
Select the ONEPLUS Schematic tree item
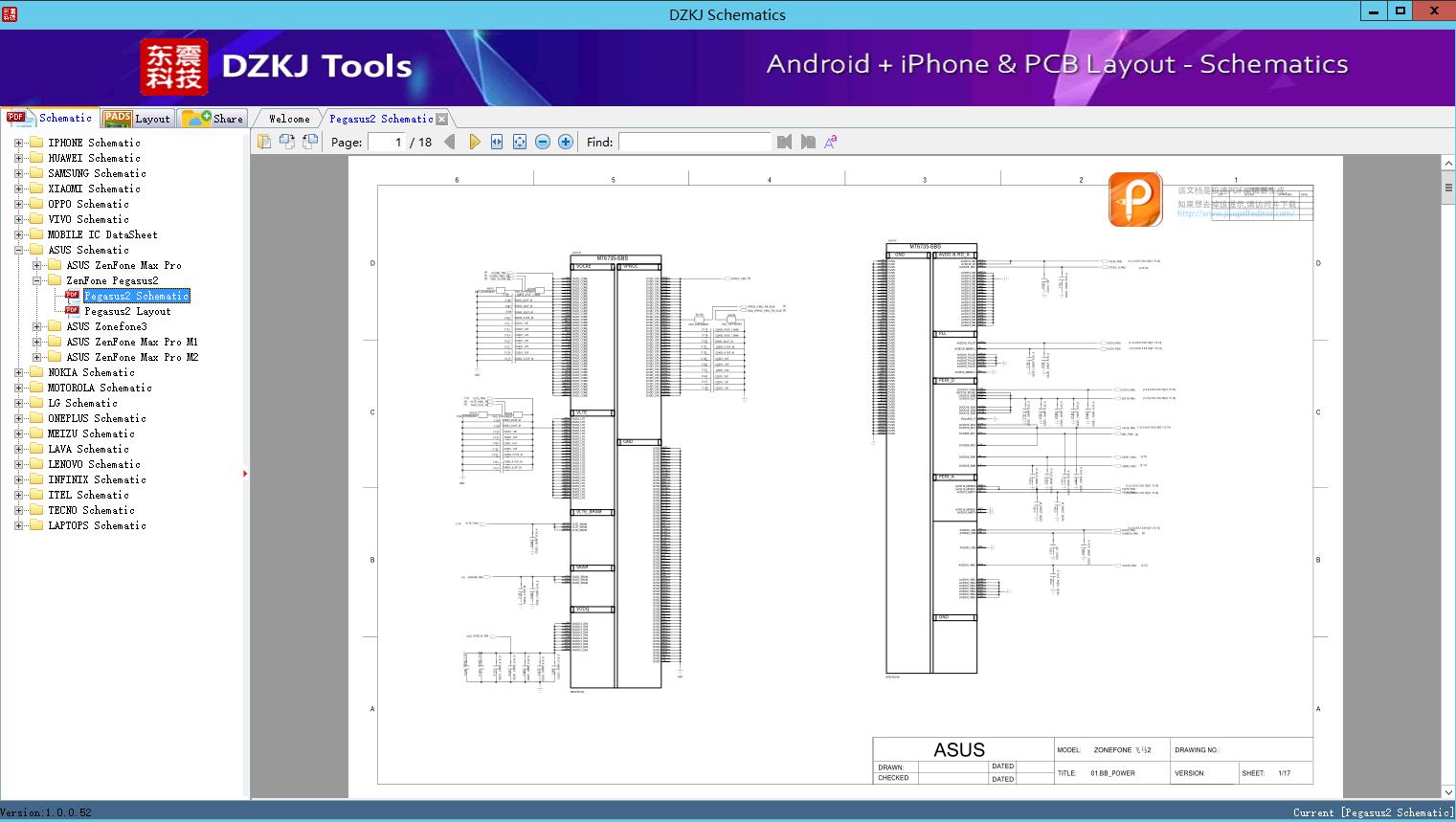pyautogui.click(x=97, y=418)
